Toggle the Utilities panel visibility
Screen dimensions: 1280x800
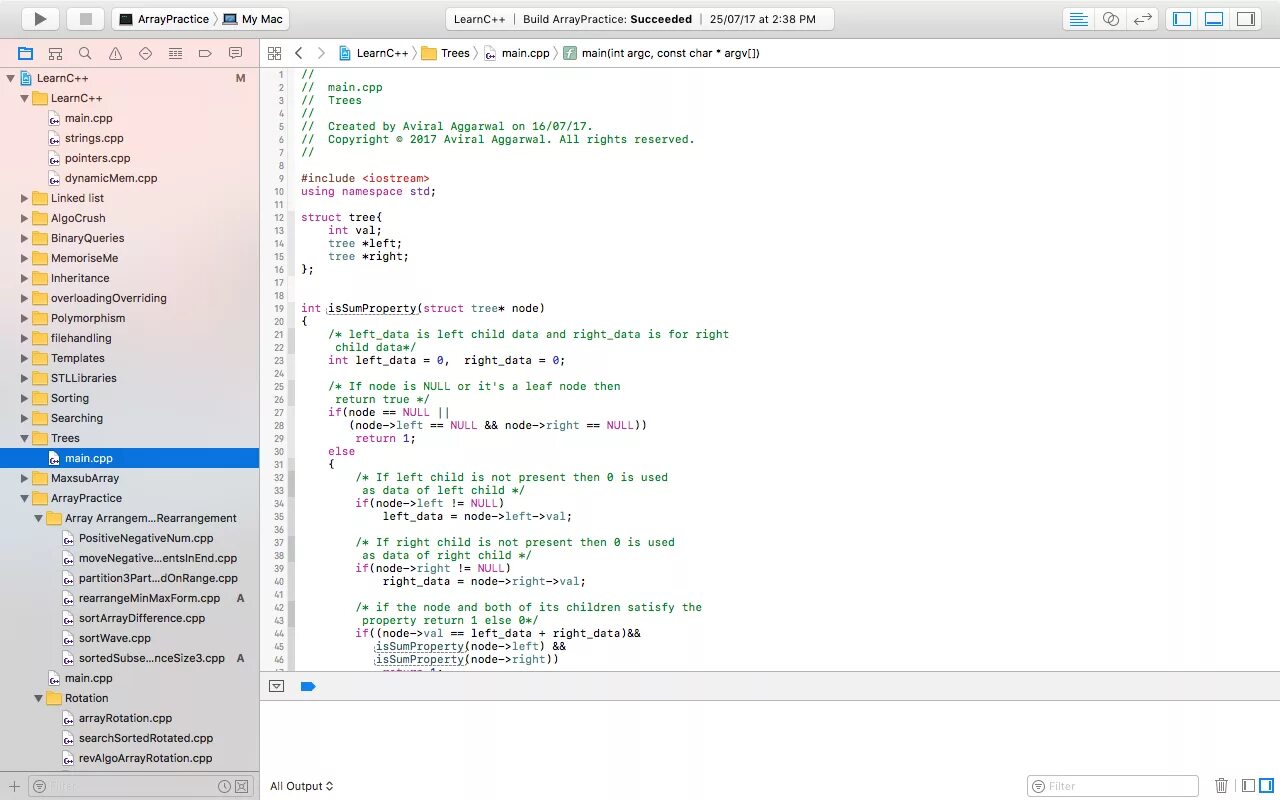[1246, 19]
